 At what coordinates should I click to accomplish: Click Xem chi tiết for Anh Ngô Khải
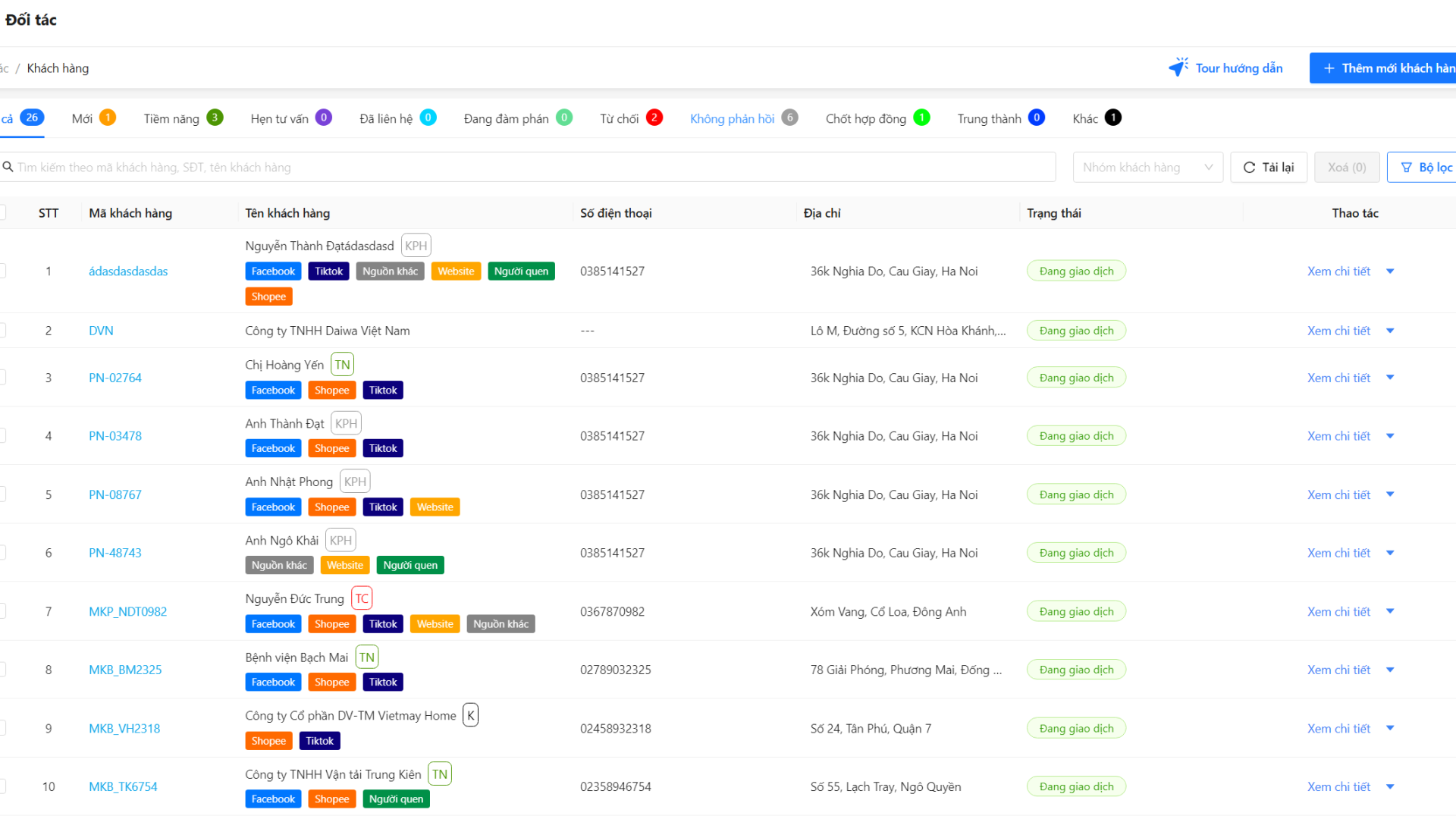tap(1338, 553)
